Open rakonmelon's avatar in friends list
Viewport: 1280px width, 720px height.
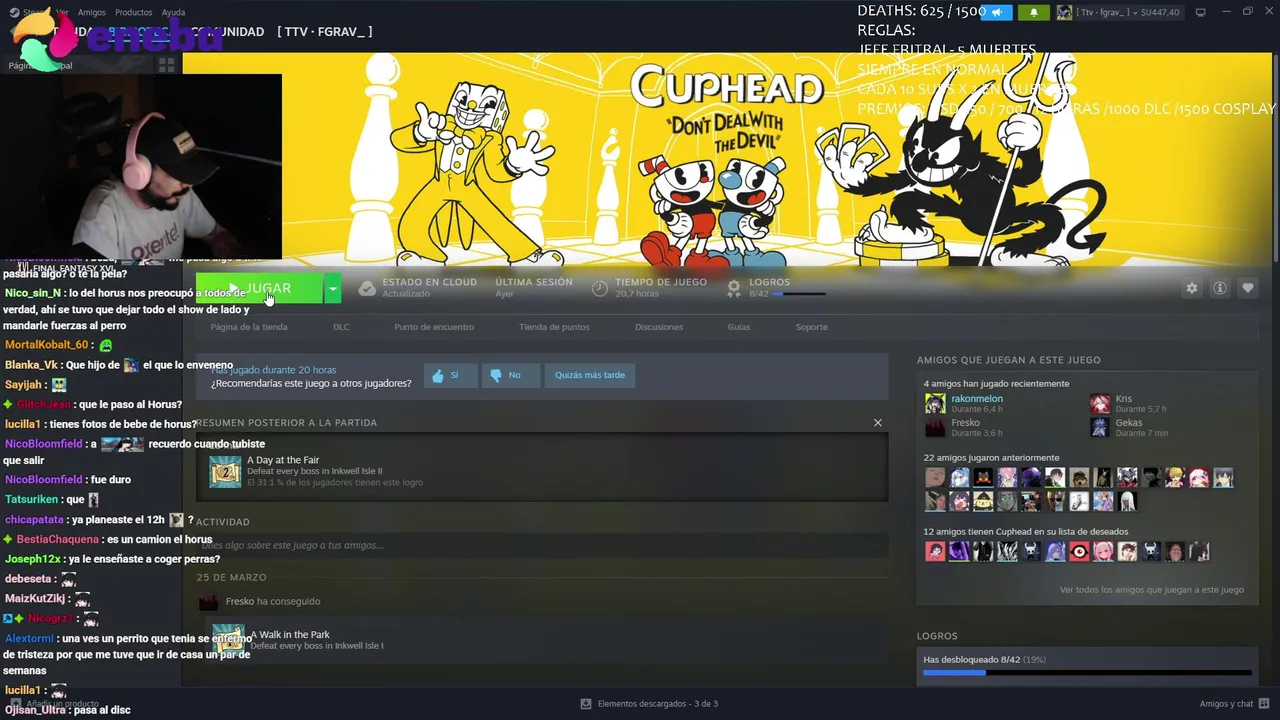pyautogui.click(x=934, y=403)
